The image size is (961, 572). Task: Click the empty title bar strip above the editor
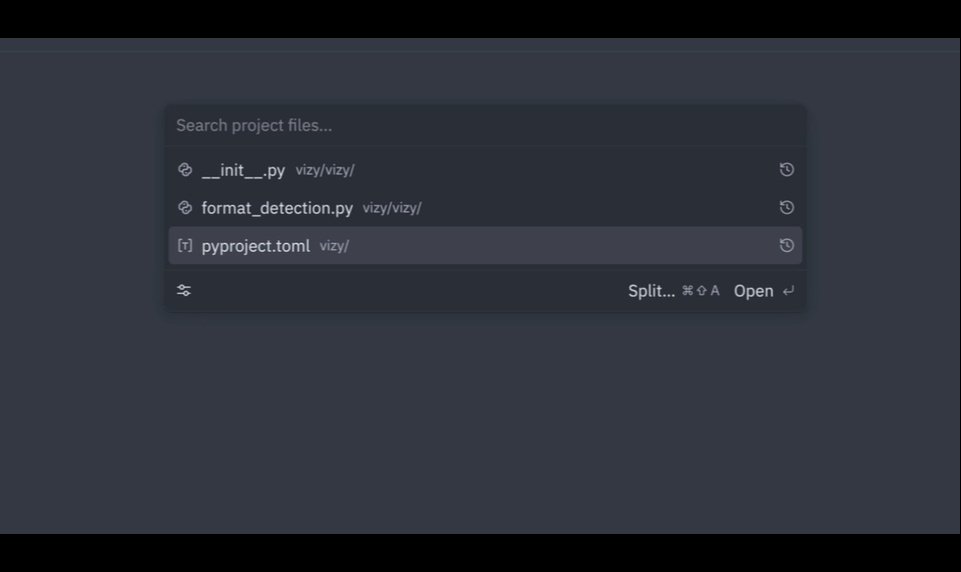(x=480, y=45)
